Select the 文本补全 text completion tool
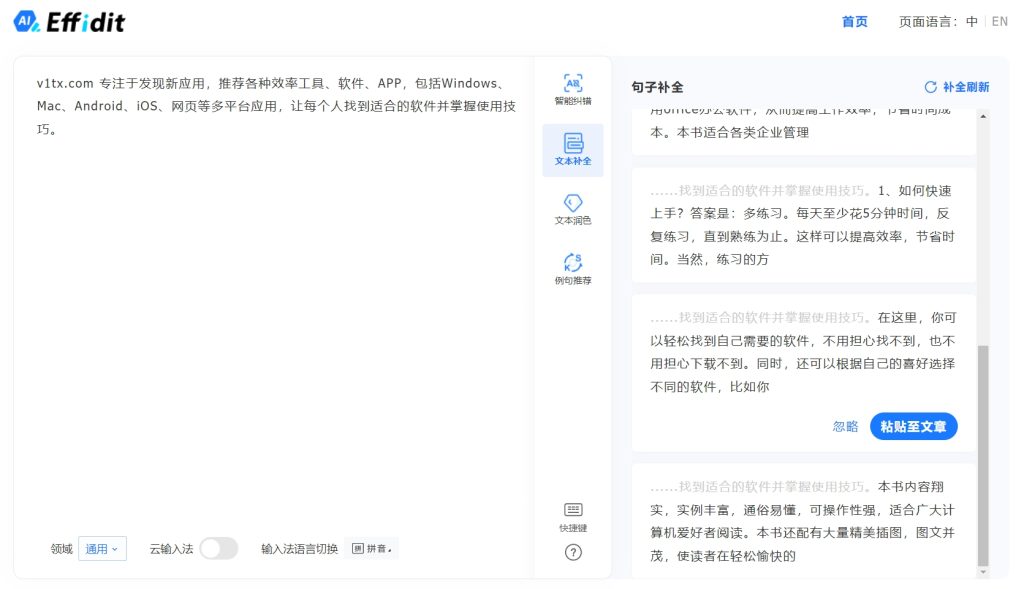Viewport: 1024px width, 589px height. click(x=573, y=150)
